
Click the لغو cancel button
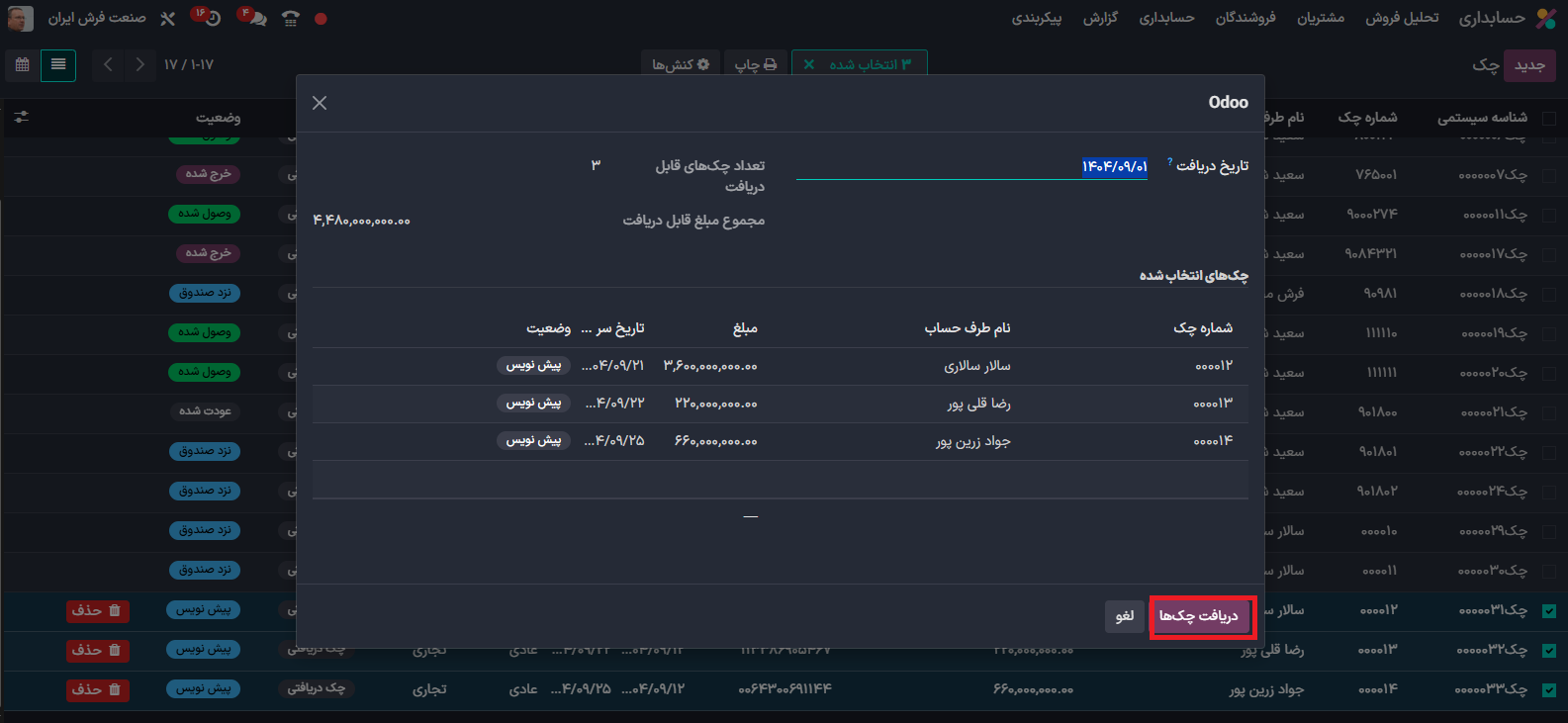click(1125, 616)
